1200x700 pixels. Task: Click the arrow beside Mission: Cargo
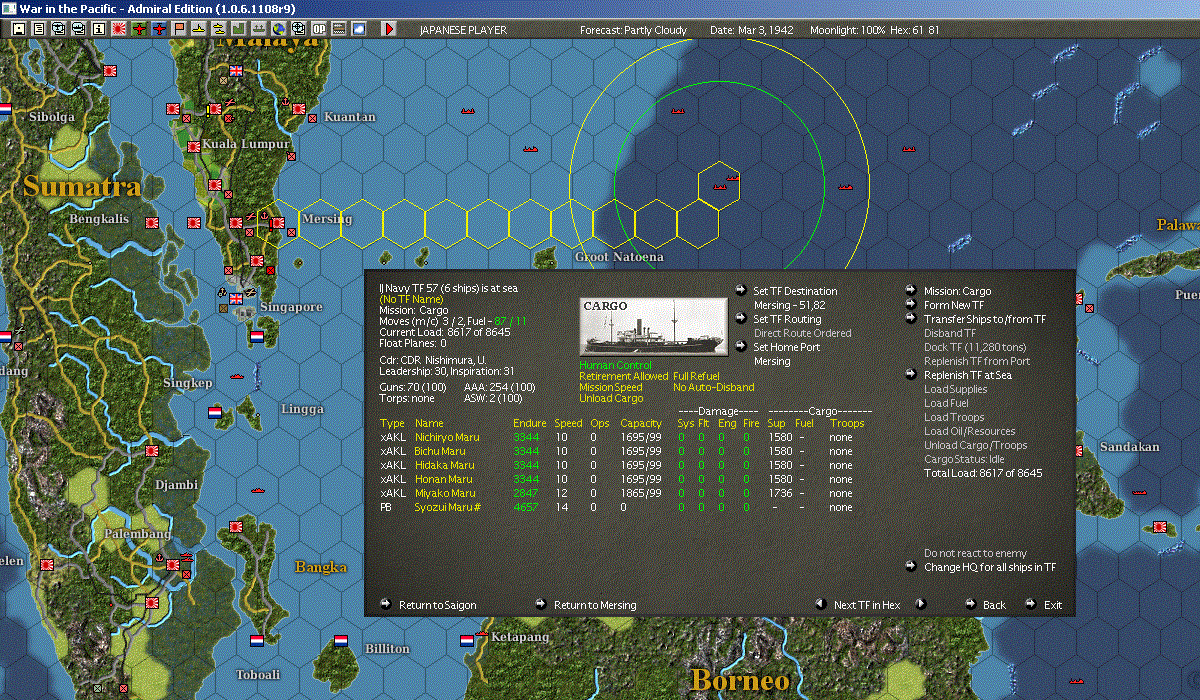point(911,291)
